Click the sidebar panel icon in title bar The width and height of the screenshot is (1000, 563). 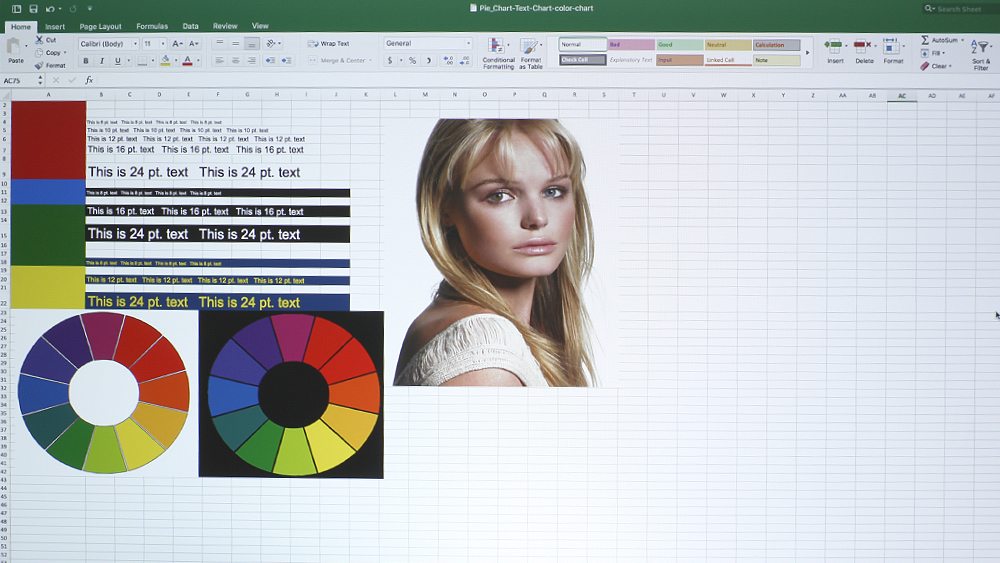pos(17,8)
